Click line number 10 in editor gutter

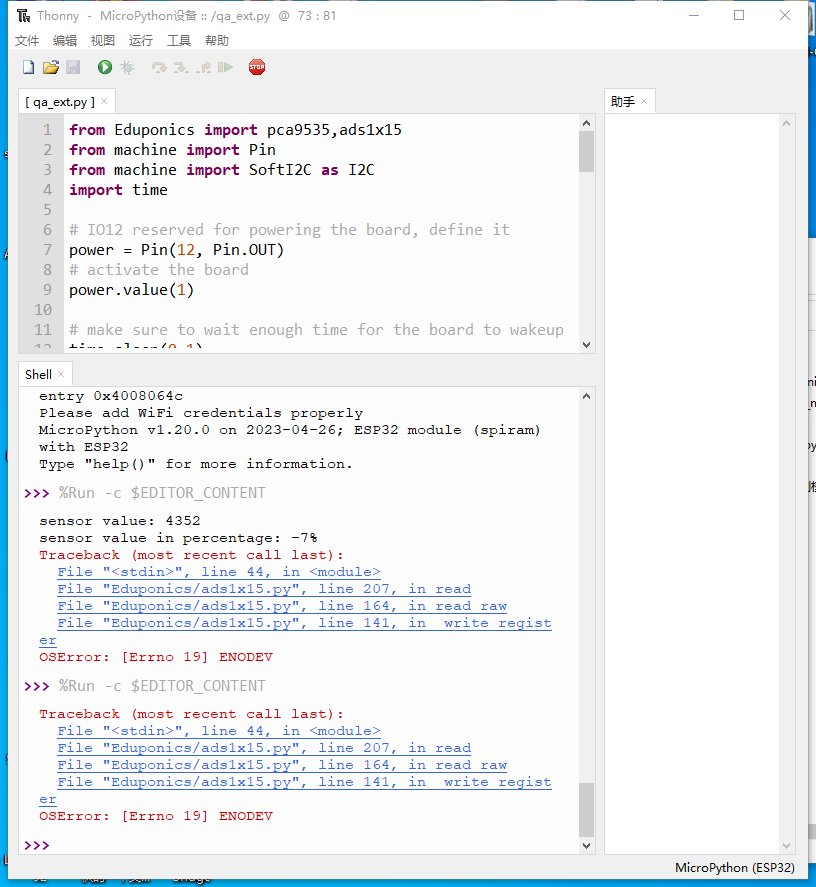pyautogui.click(x=43, y=309)
